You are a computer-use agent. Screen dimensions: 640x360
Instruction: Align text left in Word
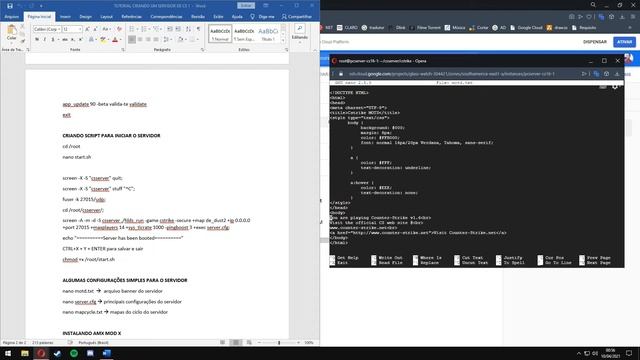pyautogui.click(x=132, y=40)
